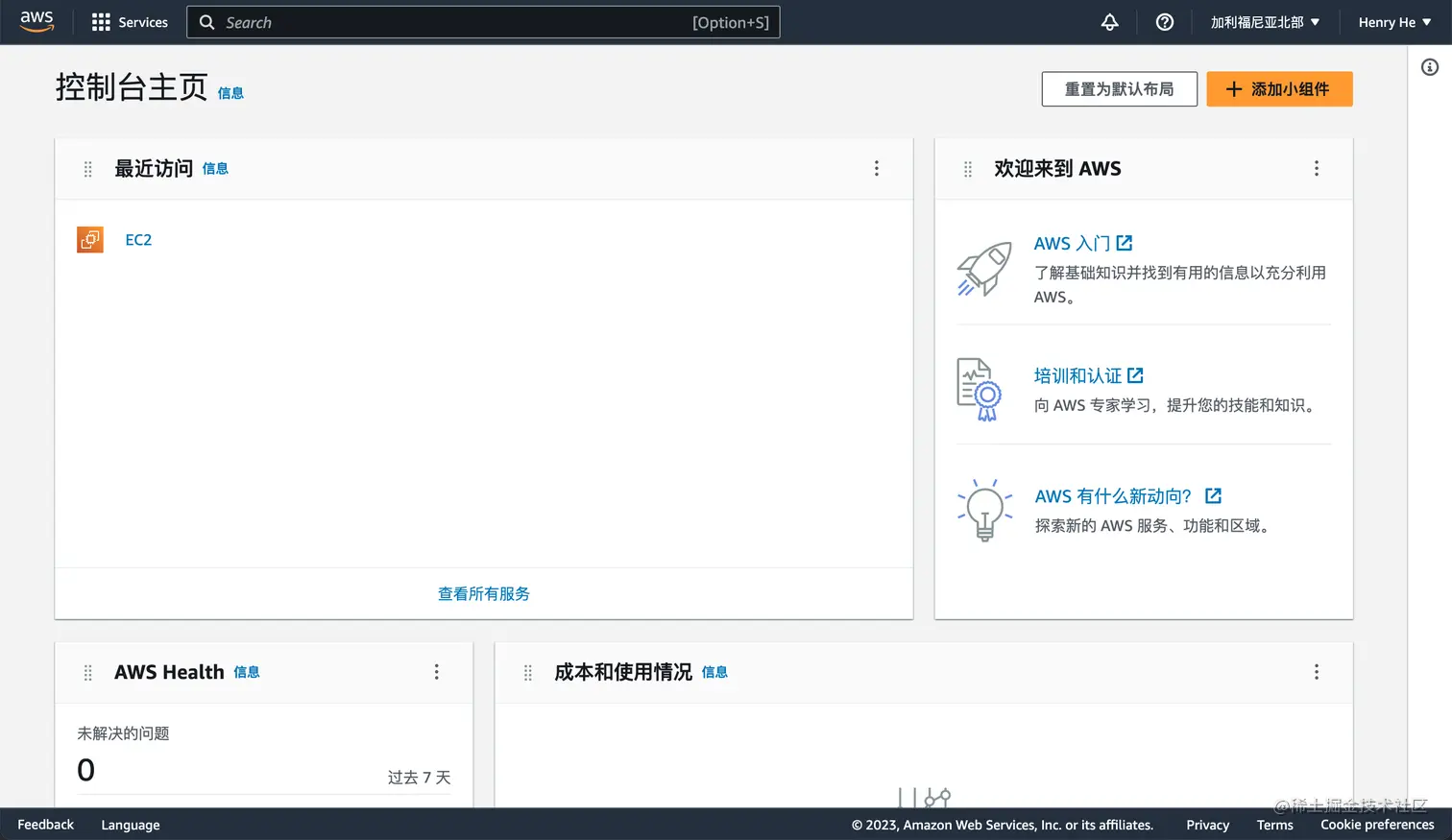Image resolution: width=1452 pixels, height=840 pixels.
Task: Click plus icon on 添加小组件 button
Action: [1234, 89]
